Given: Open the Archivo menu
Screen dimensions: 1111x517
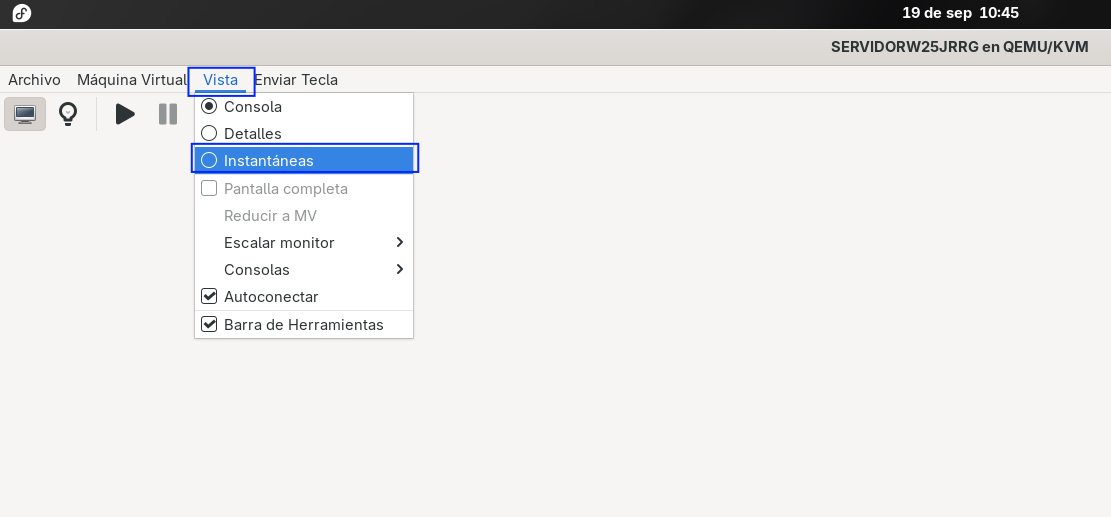Looking at the screenshot, I should [x=34, y=80].
